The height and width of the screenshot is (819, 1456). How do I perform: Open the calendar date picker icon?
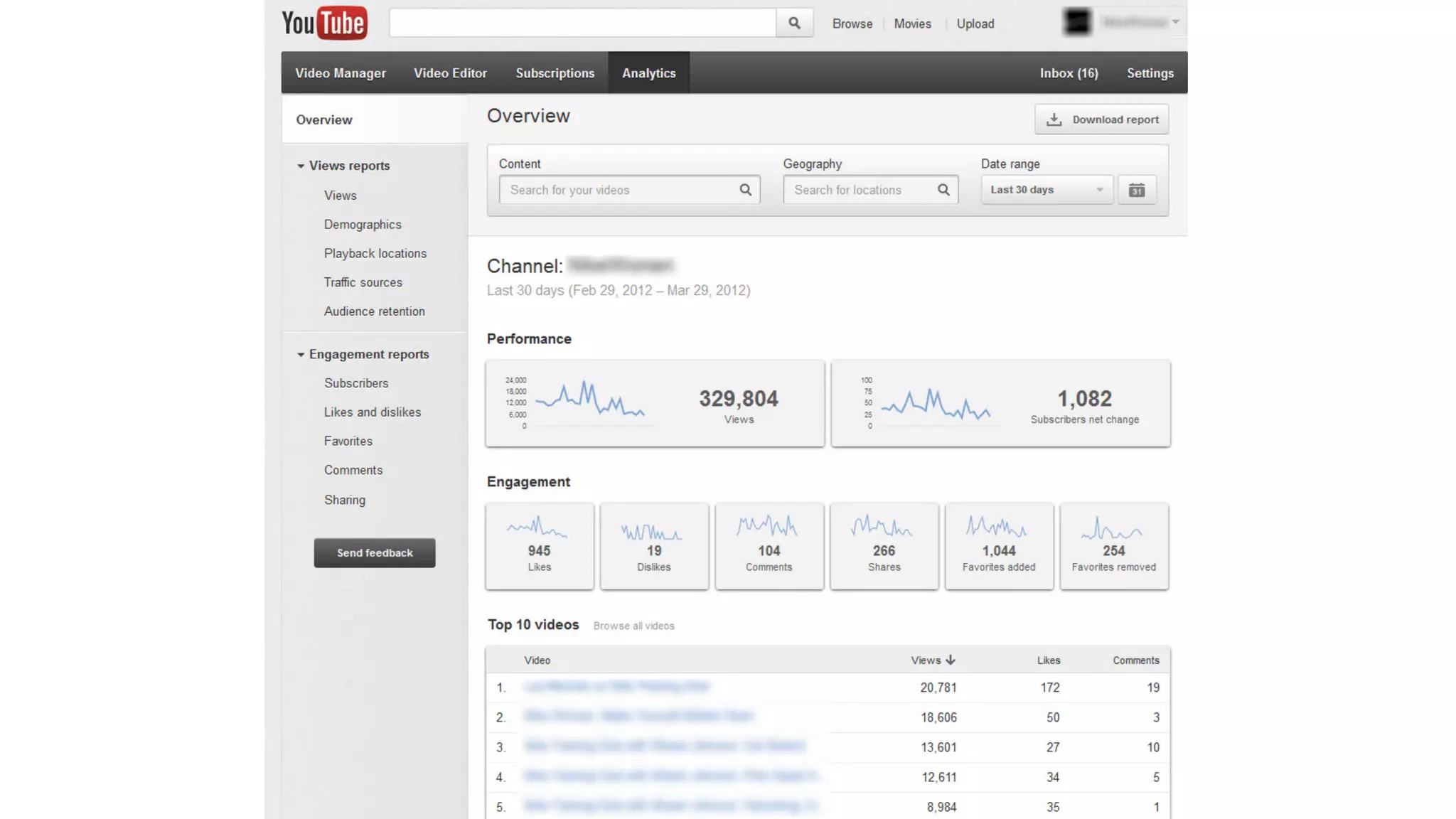pos(1136,190)
